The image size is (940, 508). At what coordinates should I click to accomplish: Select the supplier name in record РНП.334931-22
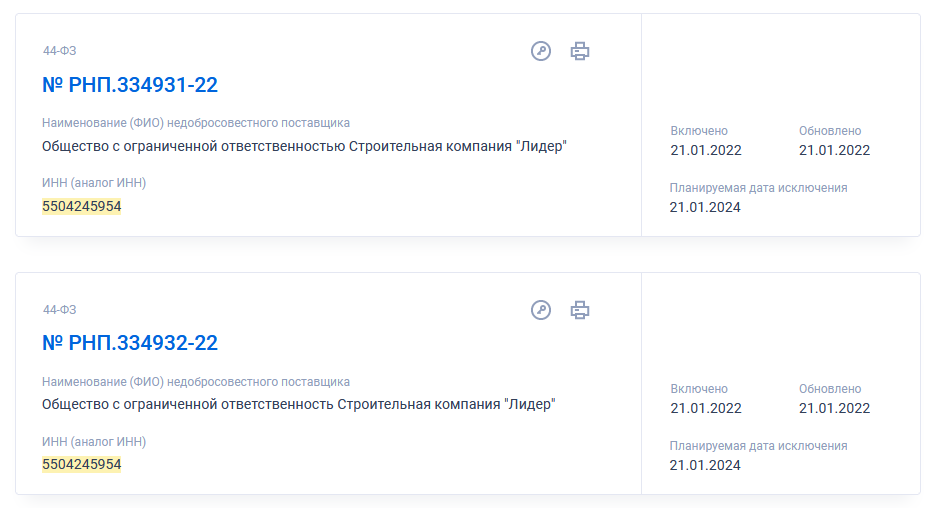pyautogui.click(x=304, y=147)
